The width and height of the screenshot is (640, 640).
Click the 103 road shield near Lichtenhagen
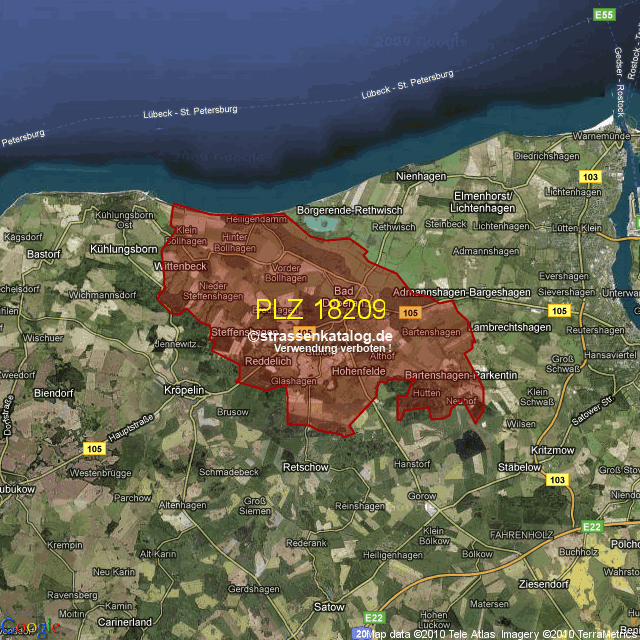coord(590,176)
